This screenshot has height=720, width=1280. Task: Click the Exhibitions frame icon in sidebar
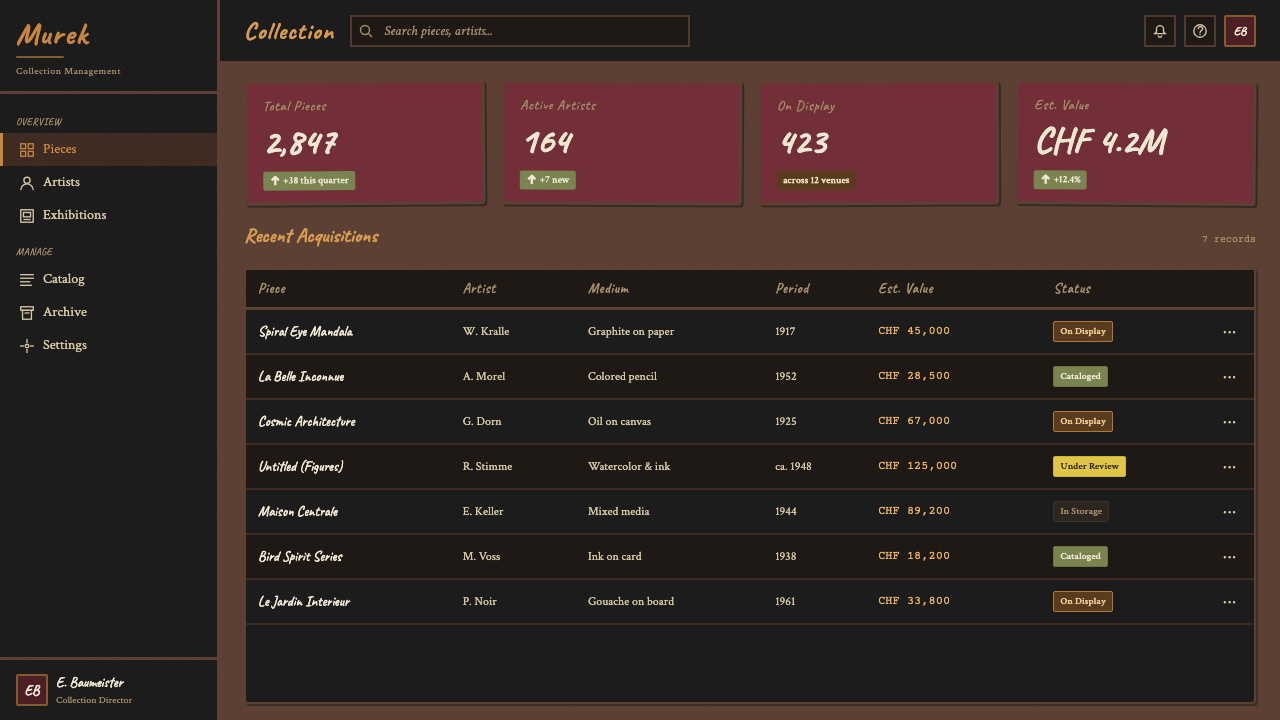click(27, 216)
